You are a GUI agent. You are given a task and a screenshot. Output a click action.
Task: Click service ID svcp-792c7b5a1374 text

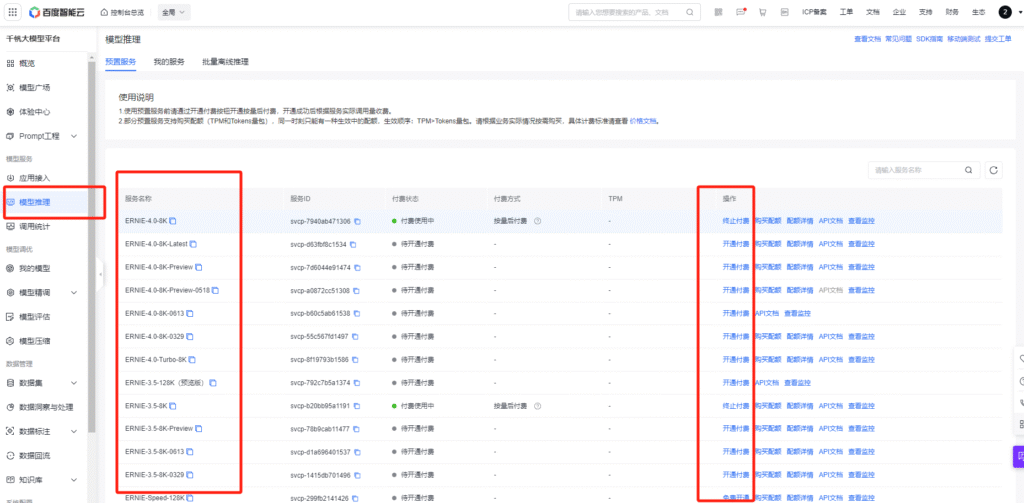(321, 383)
